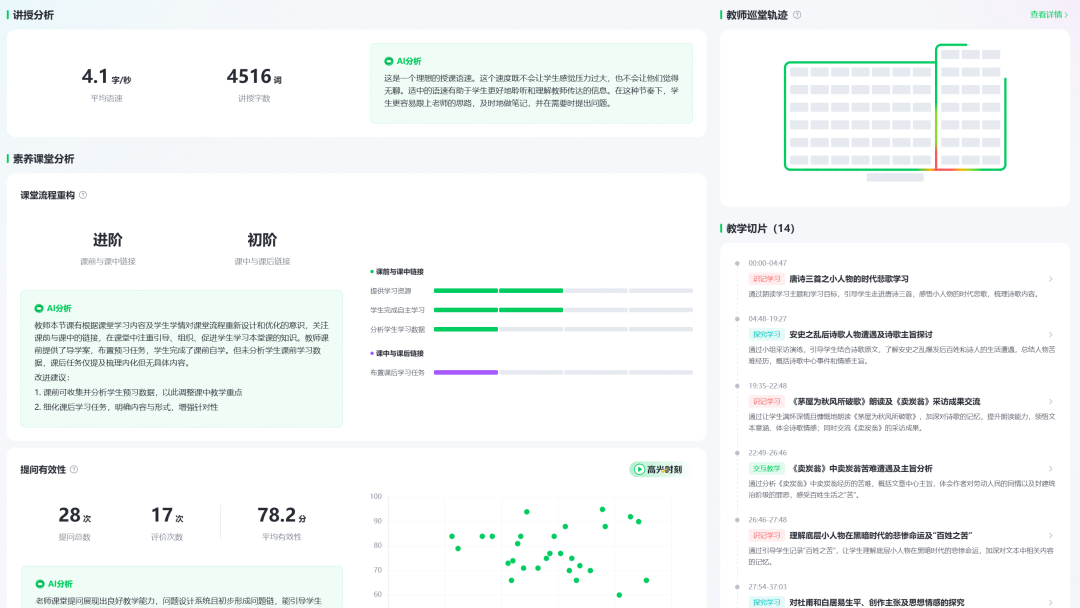Screen dimensions: 1080x608
Task: Open 查看详情 link for patrol track
Action: click(1049, 14)
